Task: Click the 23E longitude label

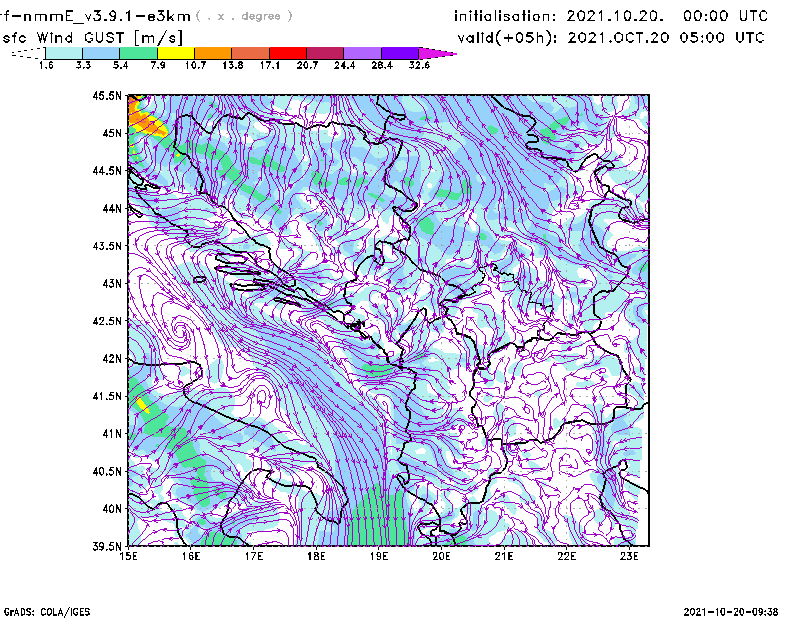Action: 629,556
